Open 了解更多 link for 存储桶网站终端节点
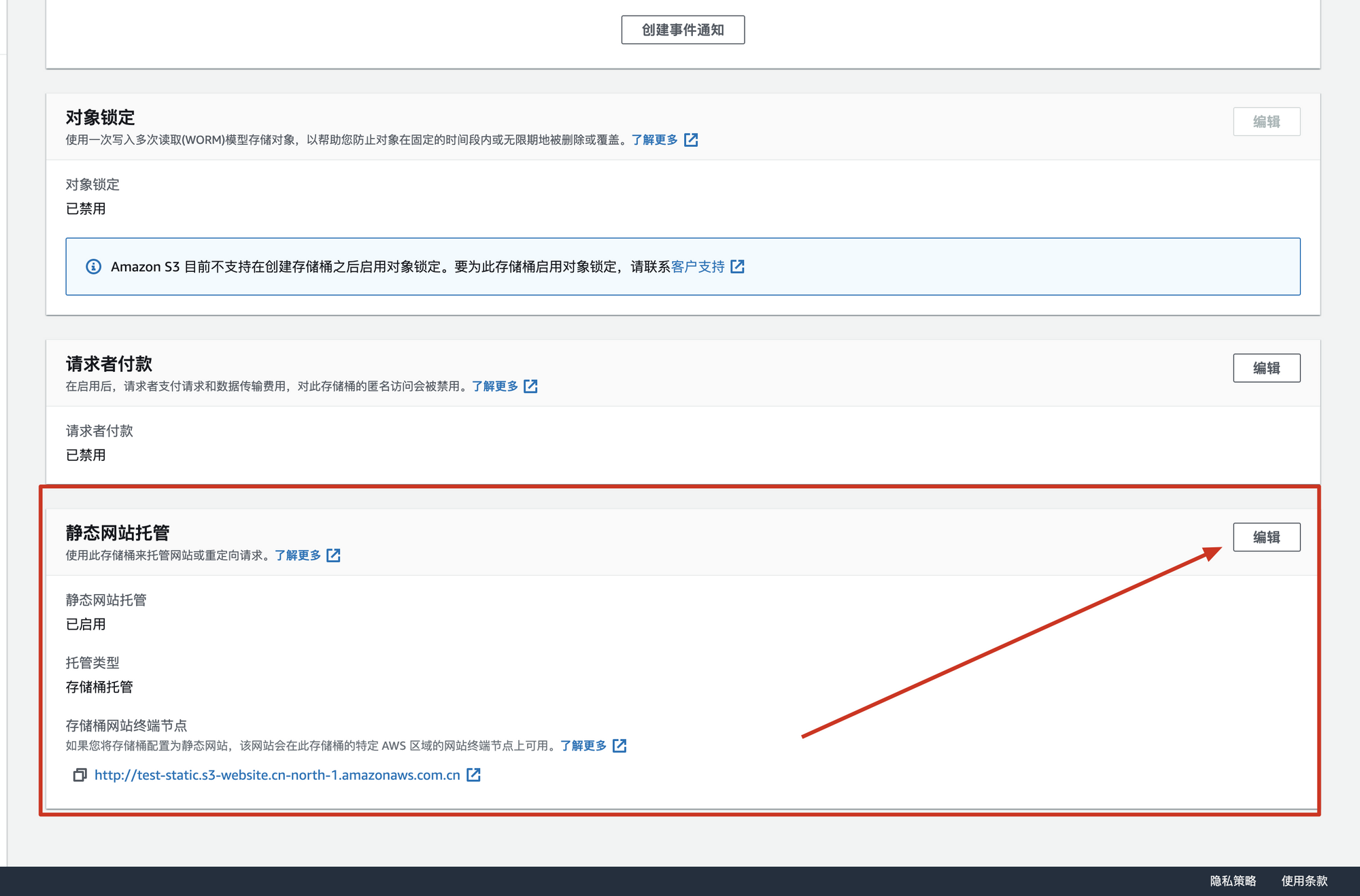The image size is (1360, 896). coord(583,746)
